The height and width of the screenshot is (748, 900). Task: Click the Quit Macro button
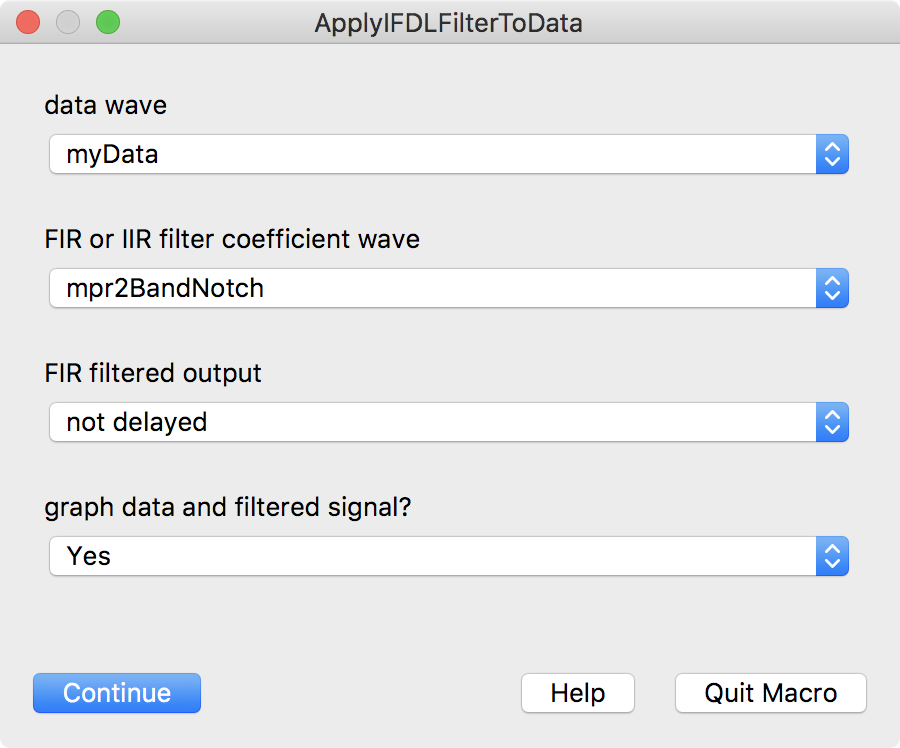click(x=770, y=693)
